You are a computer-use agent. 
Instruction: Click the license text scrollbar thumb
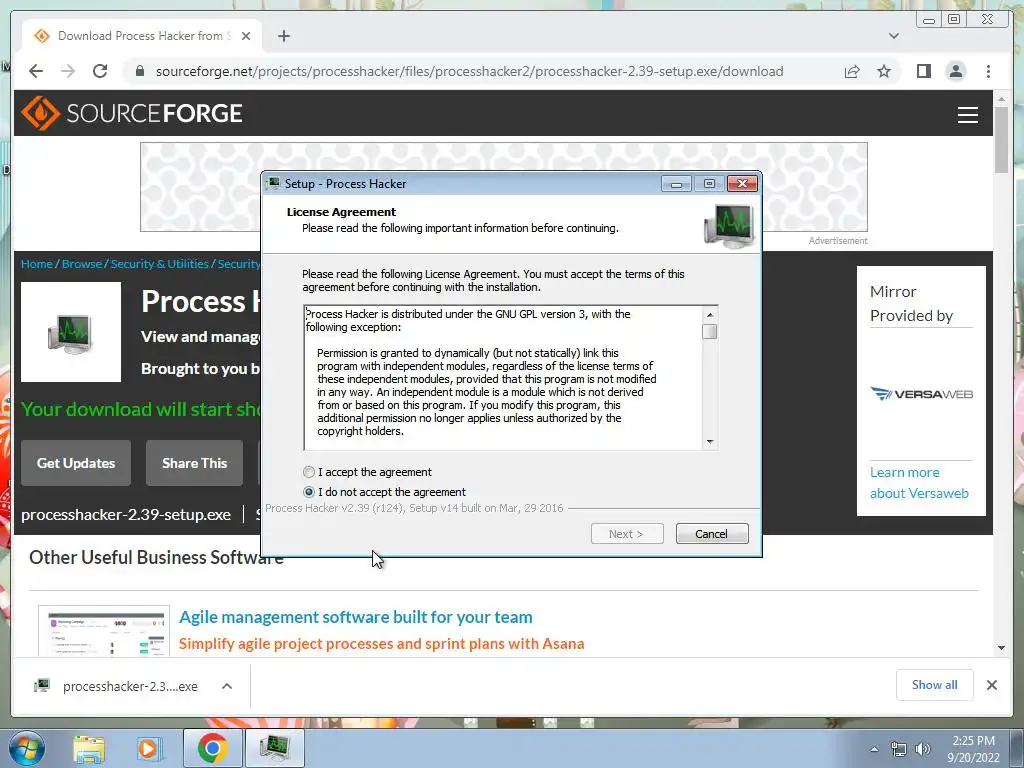click(710, 332)
